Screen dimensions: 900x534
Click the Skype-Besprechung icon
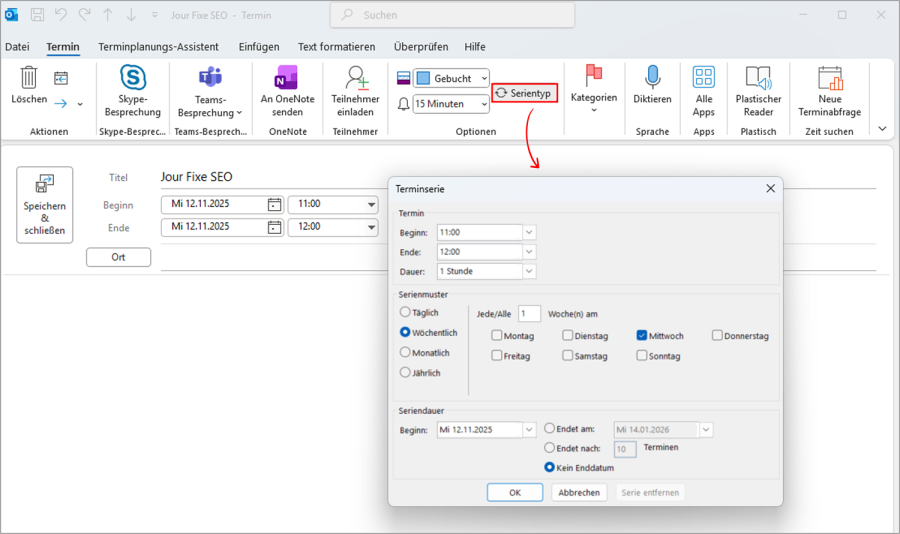[133, 77]
